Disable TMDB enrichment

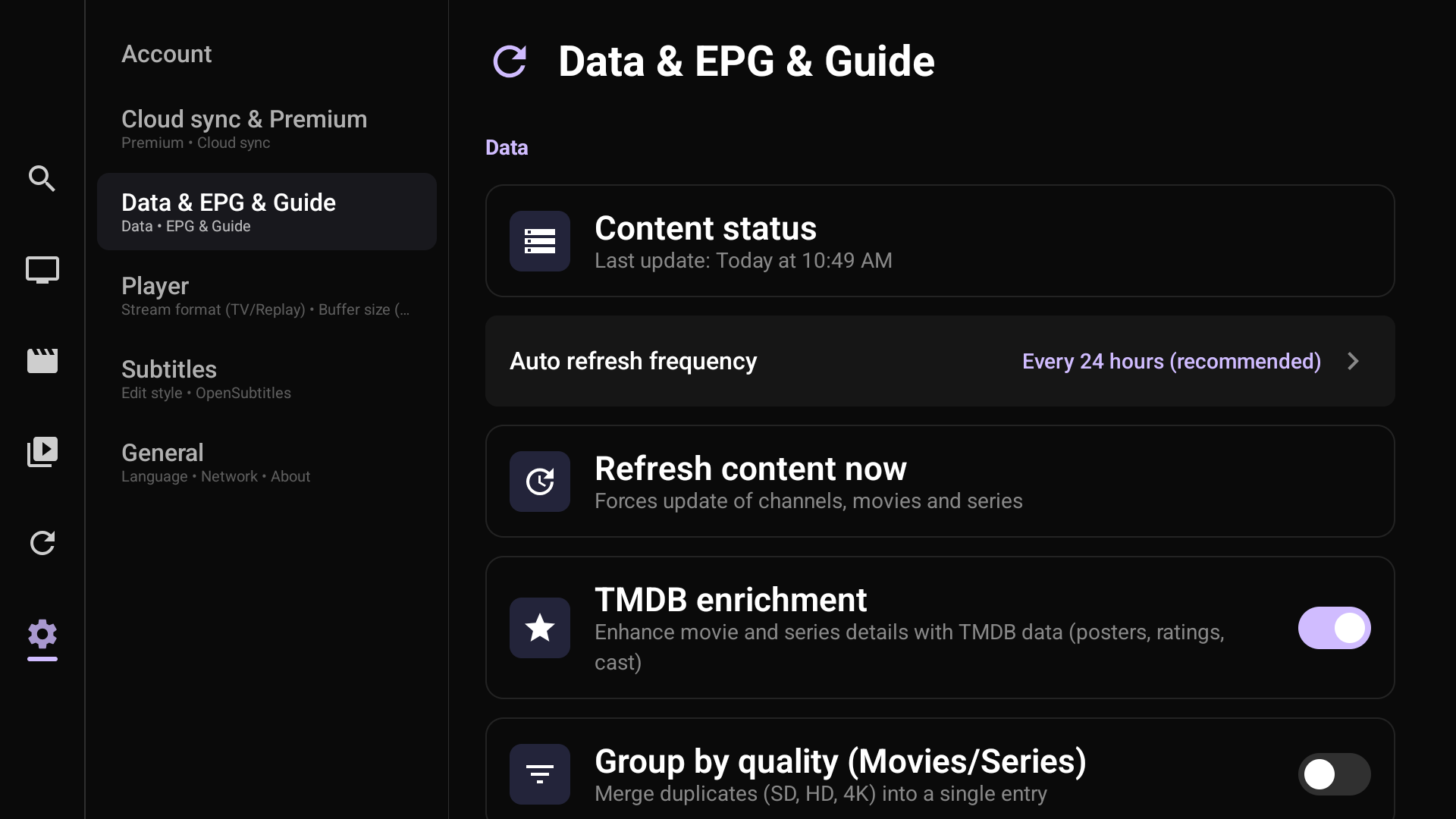1333,628
